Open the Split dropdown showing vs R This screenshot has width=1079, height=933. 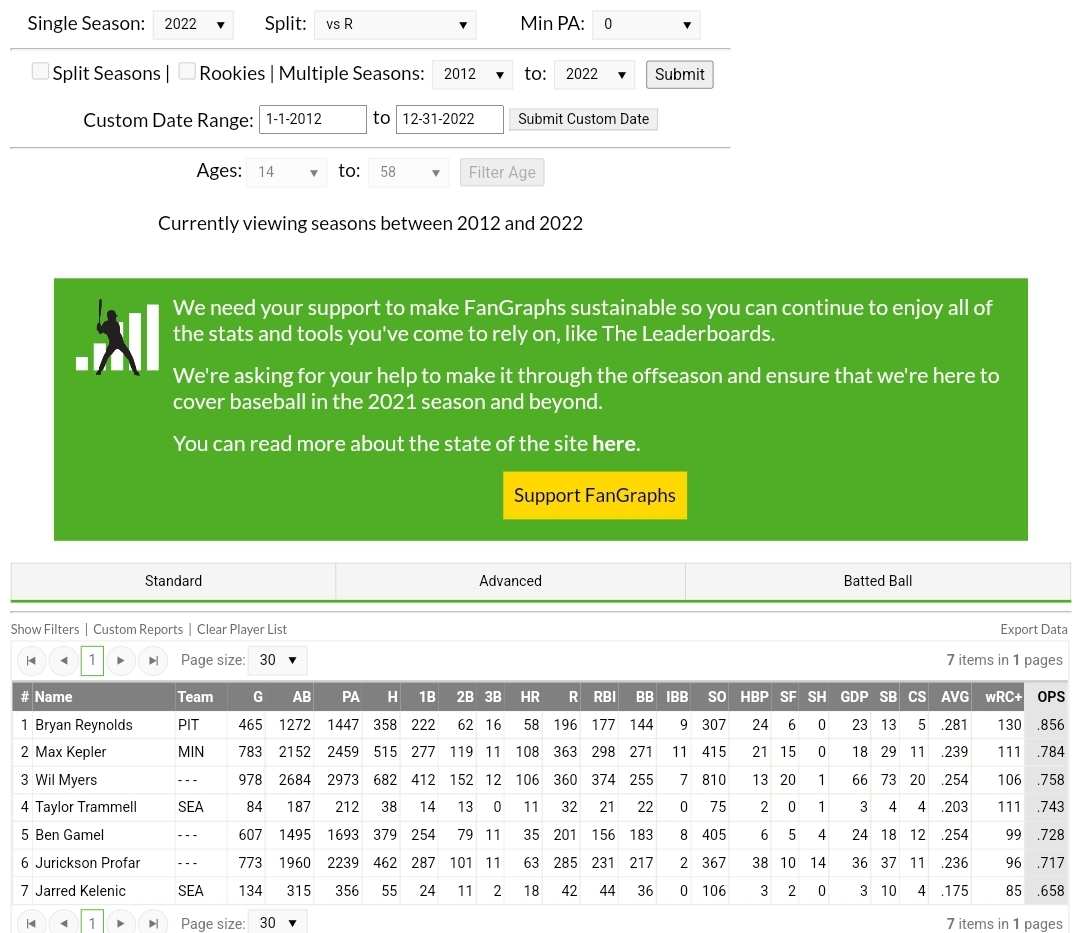[x=395, y=24]
